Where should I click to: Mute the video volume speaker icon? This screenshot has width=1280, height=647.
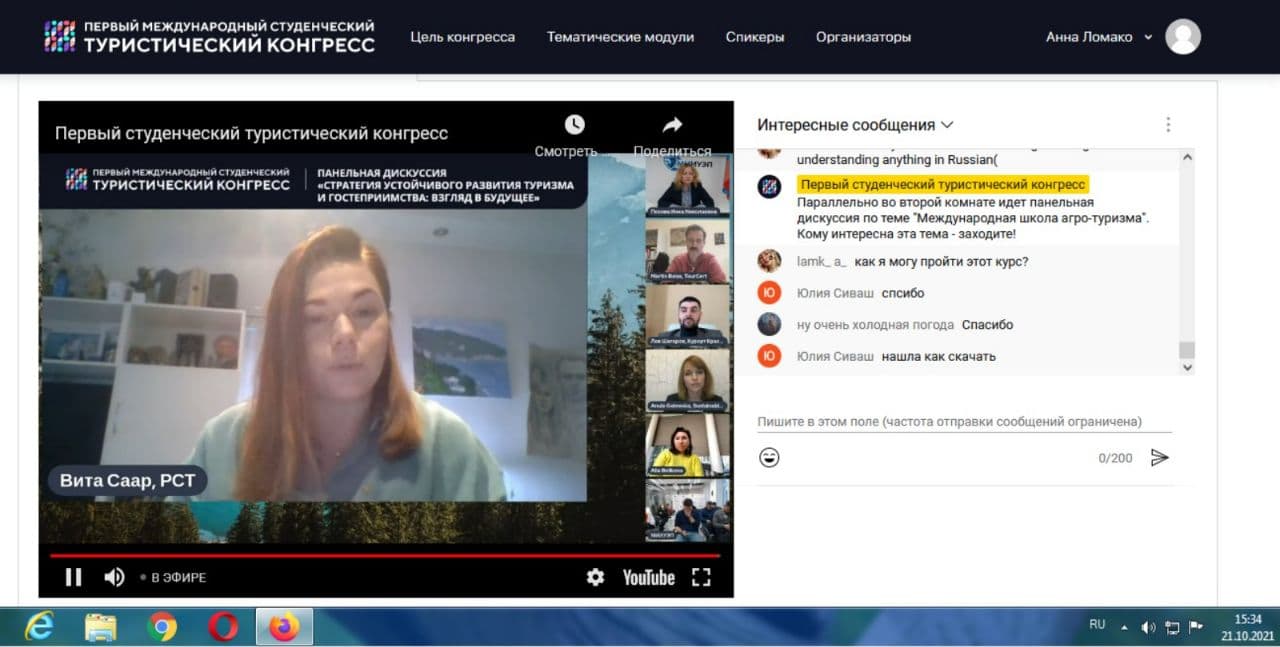115,577
